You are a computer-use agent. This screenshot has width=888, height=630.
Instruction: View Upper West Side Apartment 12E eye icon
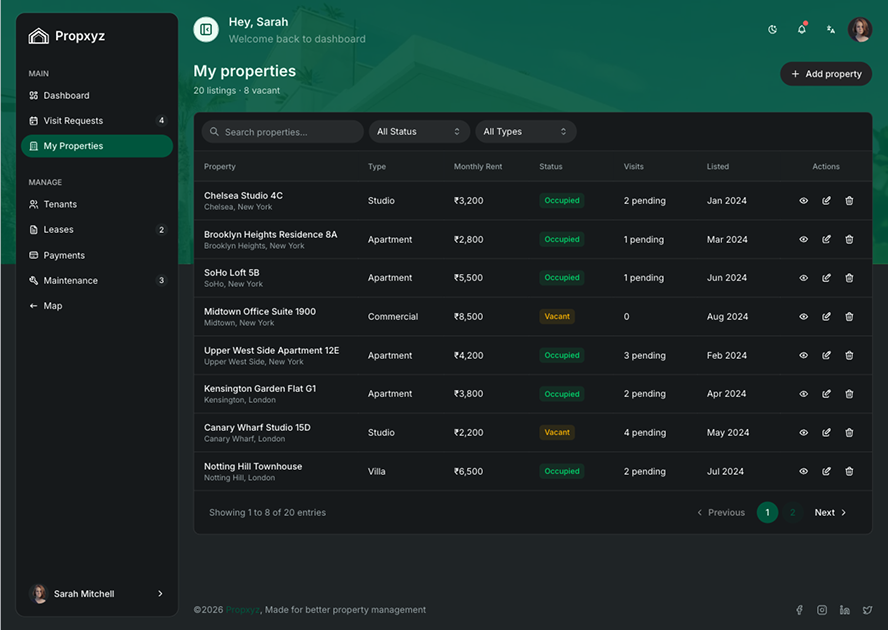click(804, 355)
